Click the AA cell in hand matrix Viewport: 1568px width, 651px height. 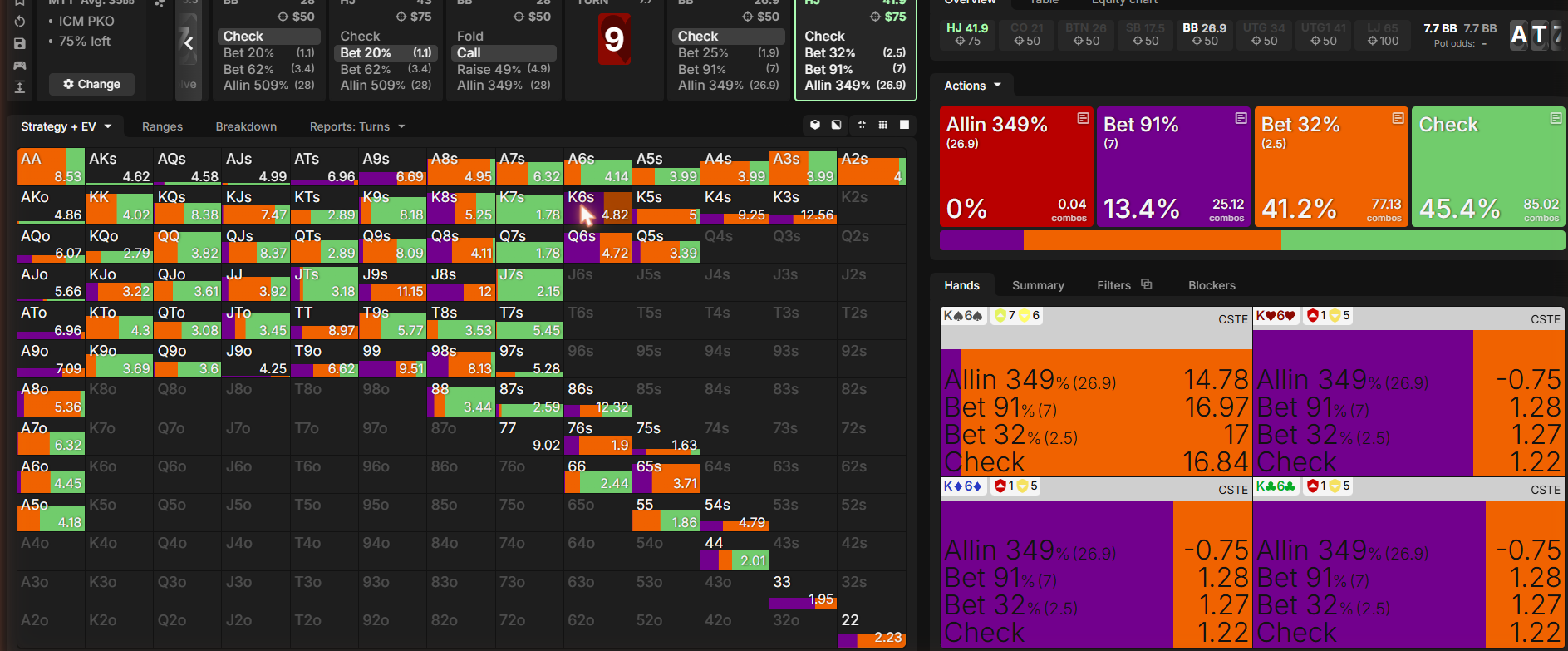[51, 166]
